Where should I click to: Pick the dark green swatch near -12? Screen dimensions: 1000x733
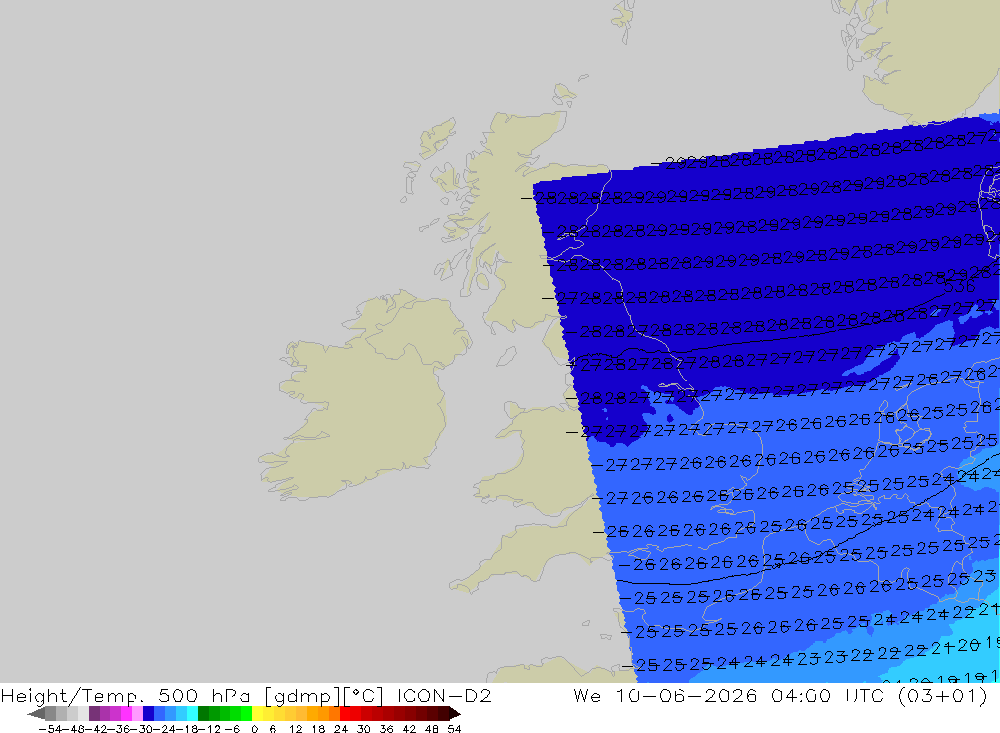point(203,713)
